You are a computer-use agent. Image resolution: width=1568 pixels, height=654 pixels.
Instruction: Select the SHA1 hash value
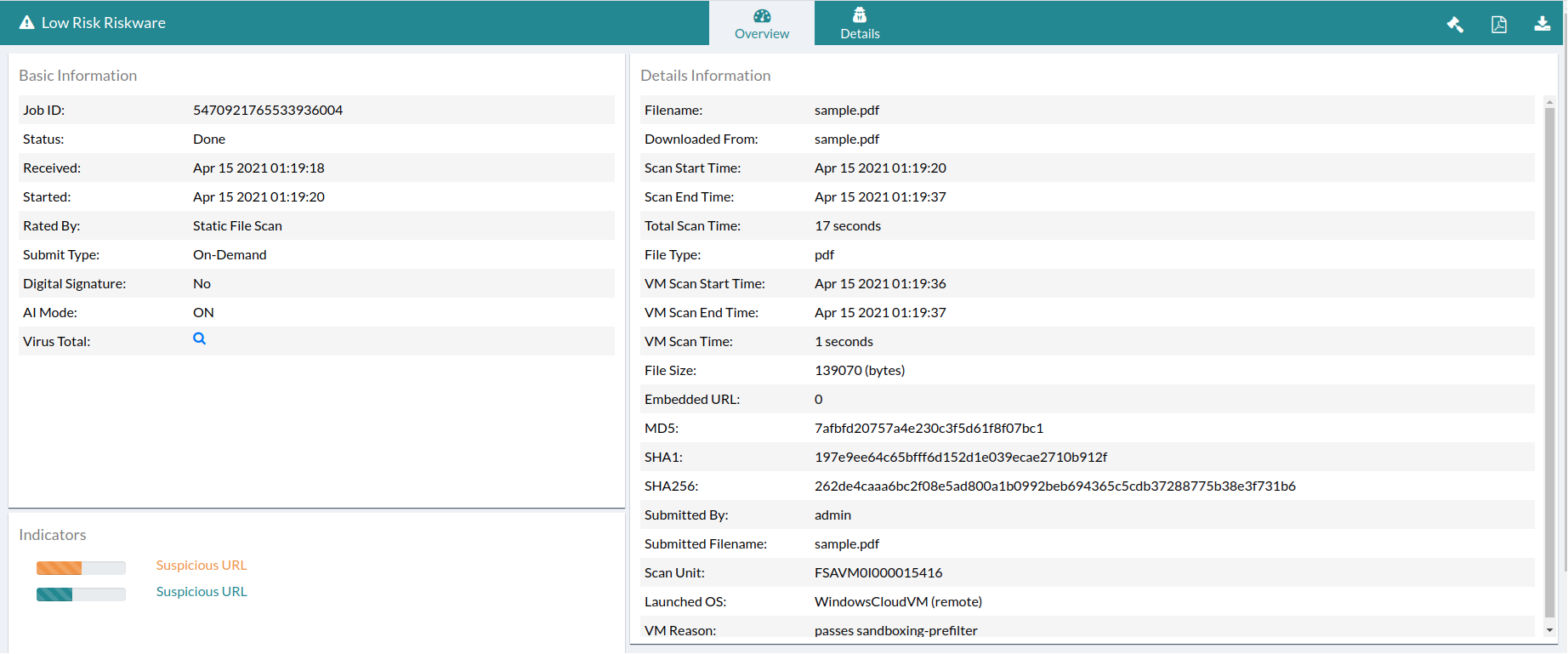coord(961,458)
